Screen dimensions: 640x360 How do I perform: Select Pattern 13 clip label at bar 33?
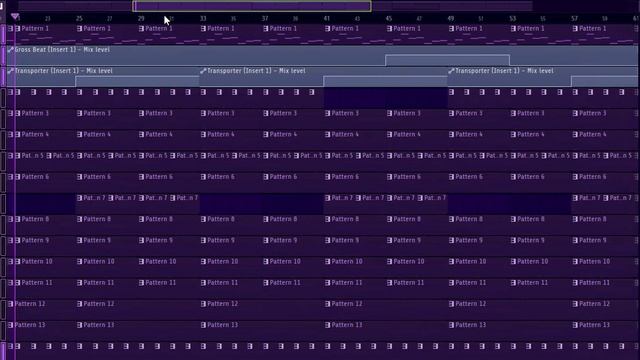click(x=222, y=325)
